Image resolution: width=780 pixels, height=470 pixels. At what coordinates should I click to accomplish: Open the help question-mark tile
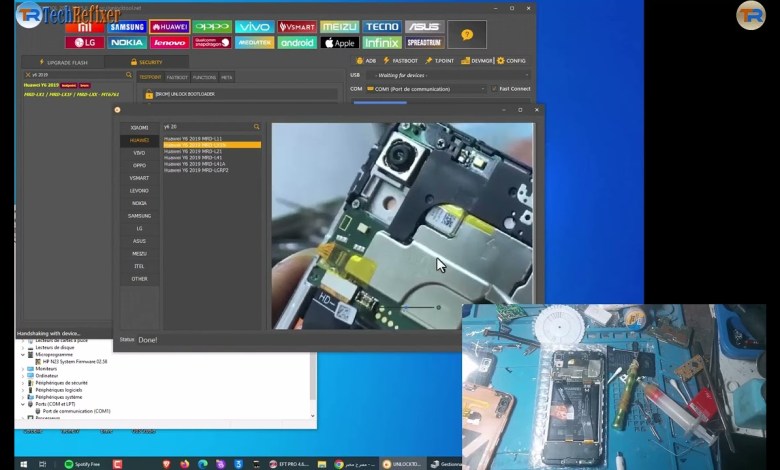tap(467, 35)
